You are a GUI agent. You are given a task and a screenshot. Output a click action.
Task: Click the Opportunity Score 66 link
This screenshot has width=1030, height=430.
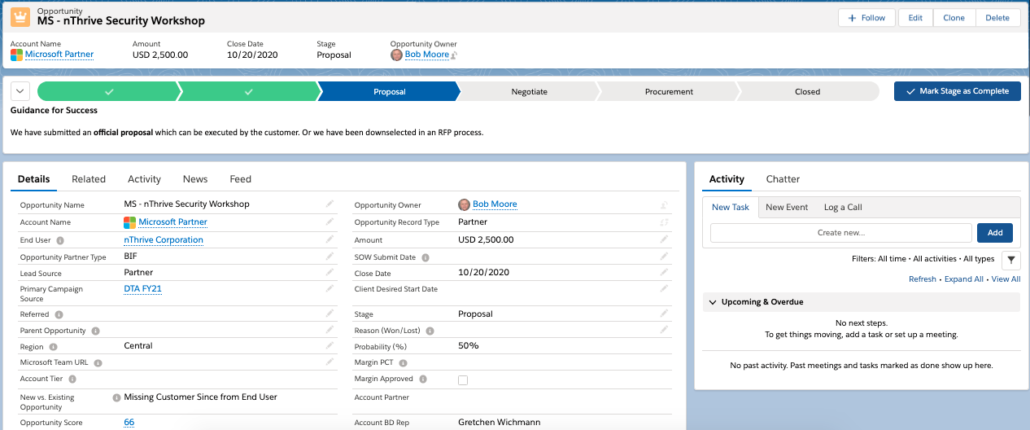129,422
